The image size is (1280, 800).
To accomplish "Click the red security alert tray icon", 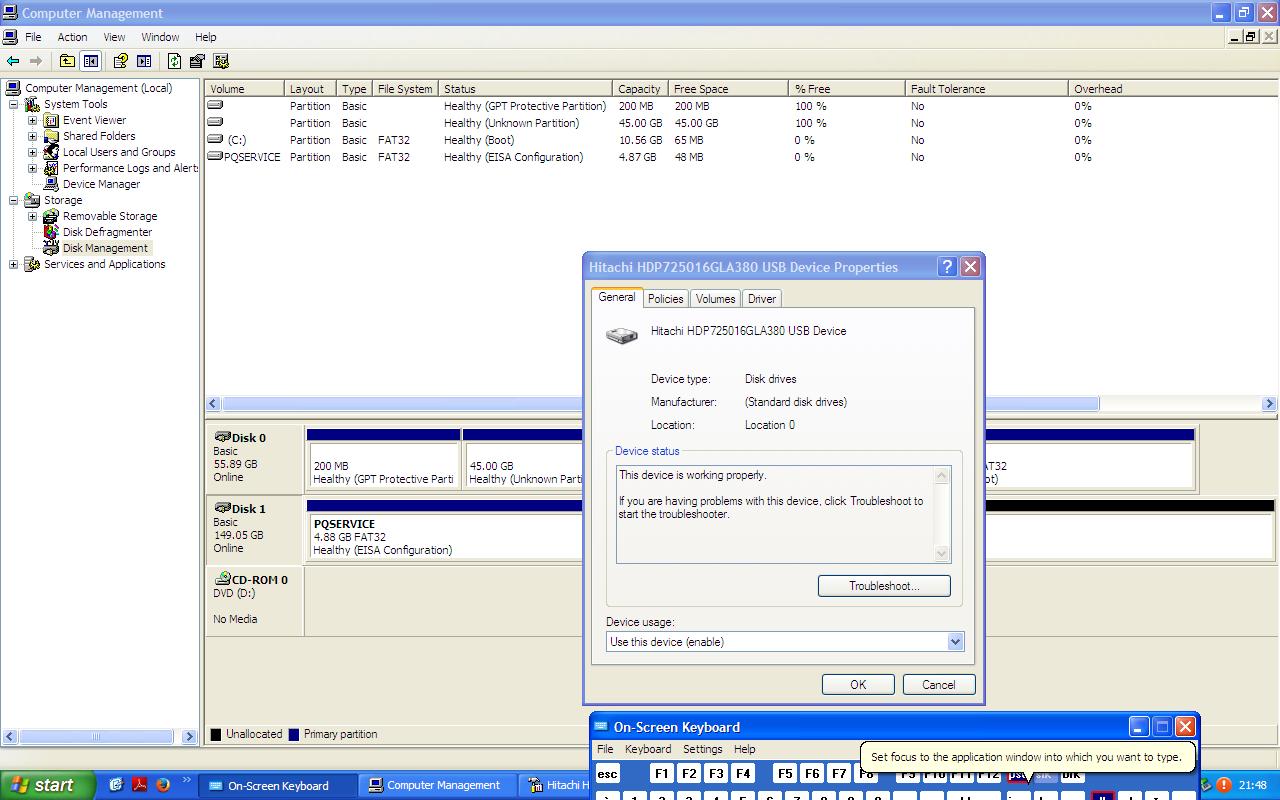I will [1223, 785].
